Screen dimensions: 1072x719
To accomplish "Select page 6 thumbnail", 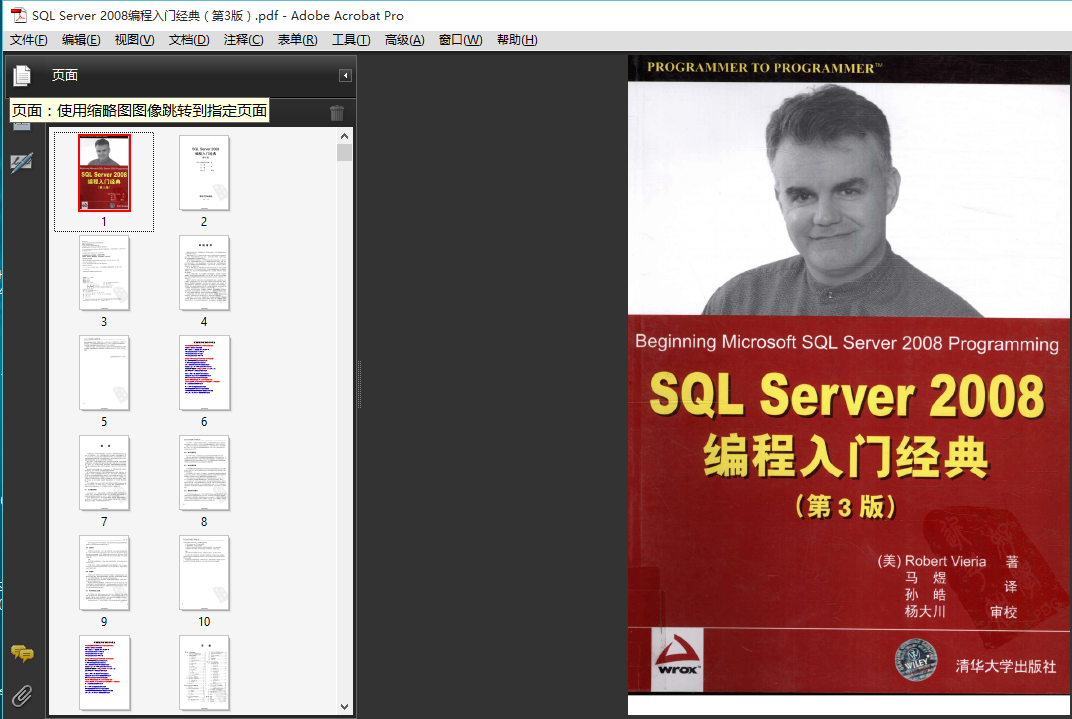I will pyautogui.click(x=204, y=373).
